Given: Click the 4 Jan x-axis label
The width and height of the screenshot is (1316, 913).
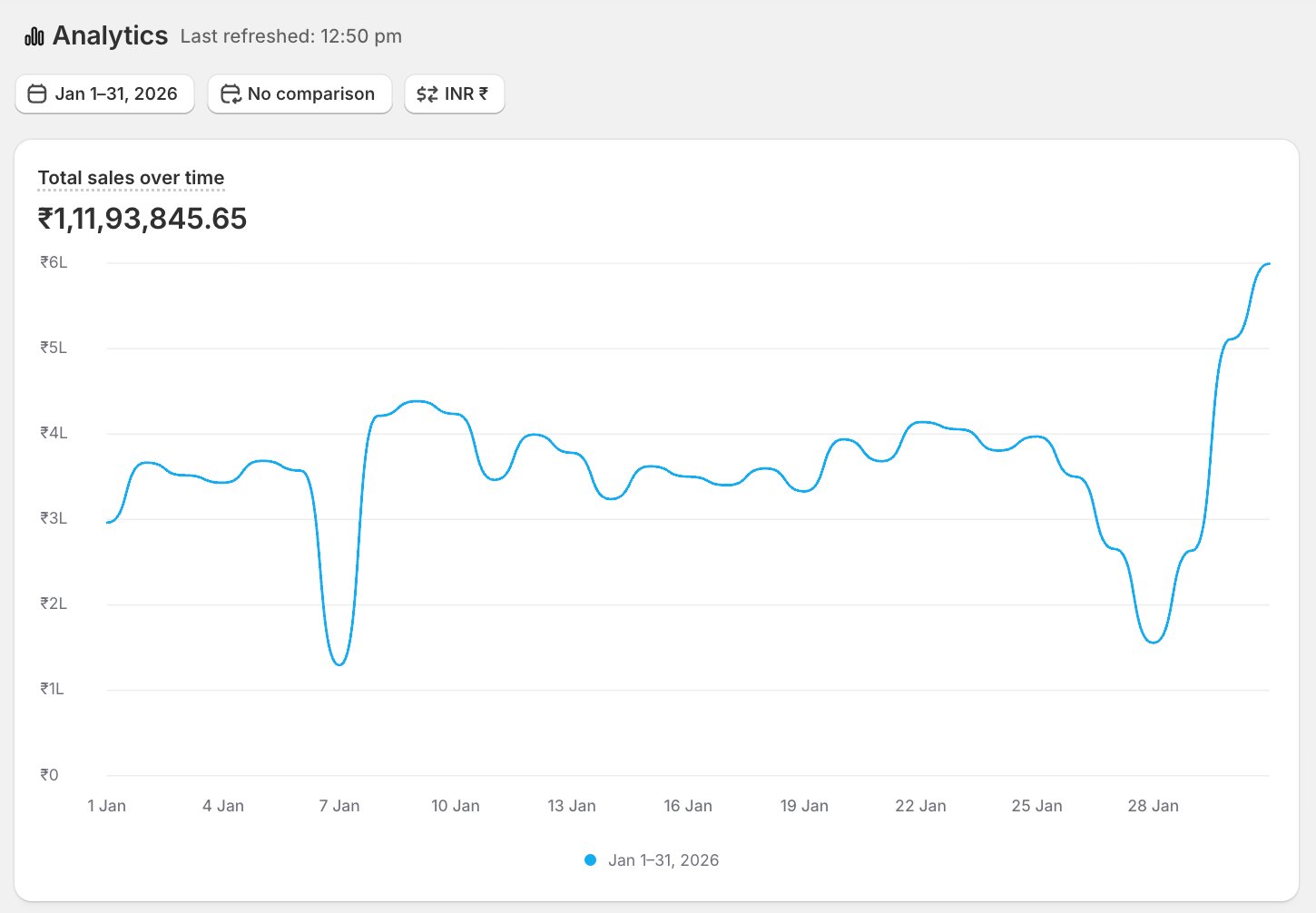Looking at the screenshot, I should click(223, 806).
